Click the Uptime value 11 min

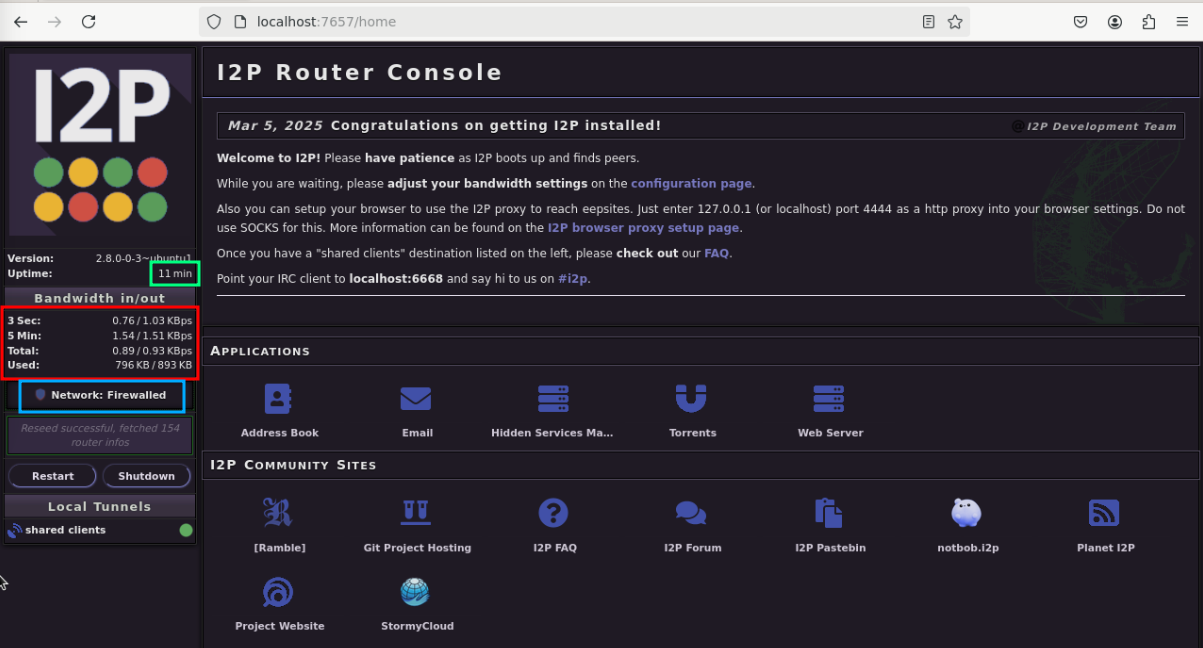[x=175, y=273]
